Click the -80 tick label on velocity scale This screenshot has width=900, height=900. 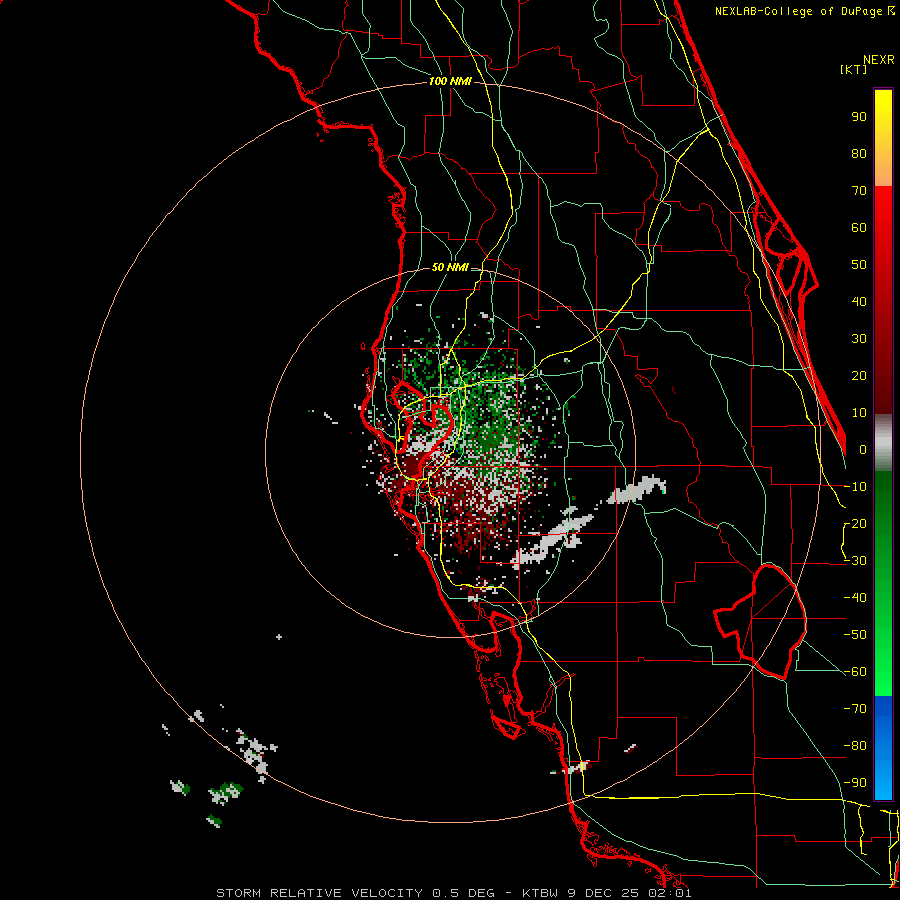pos(855,746)
